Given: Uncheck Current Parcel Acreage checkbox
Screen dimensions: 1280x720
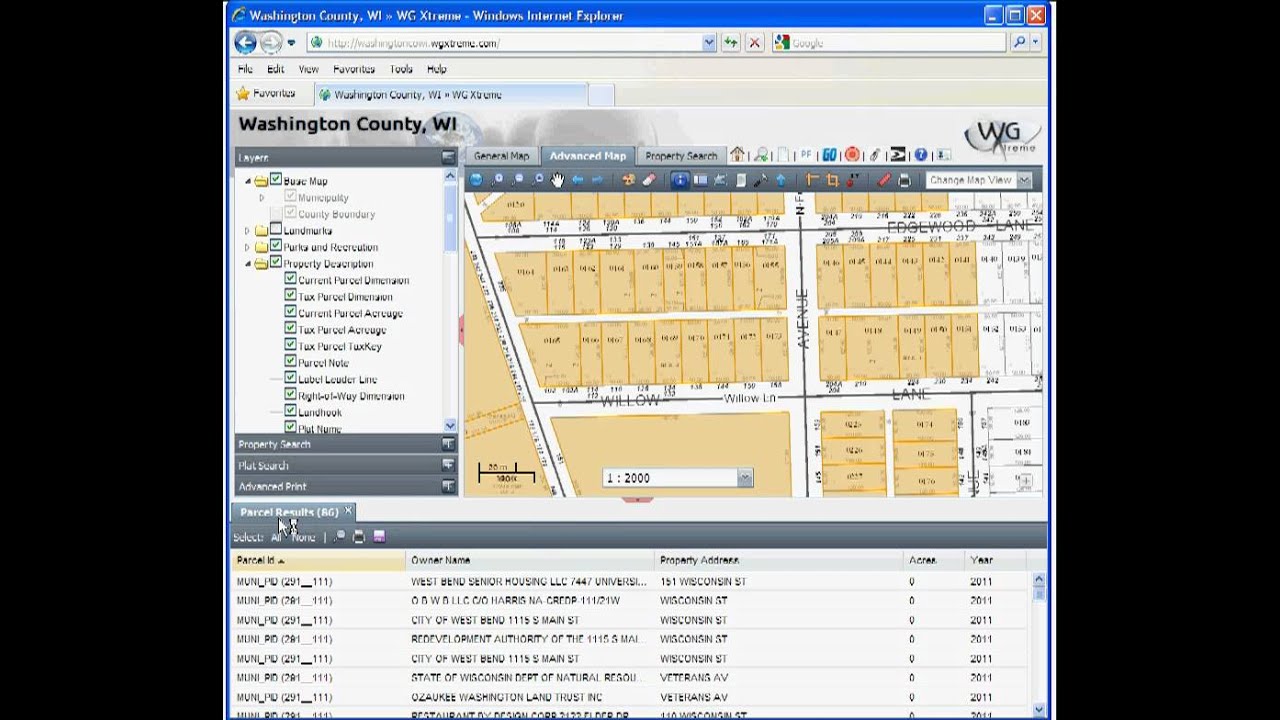Looking at the screenshot, I should tap(290, 313).
